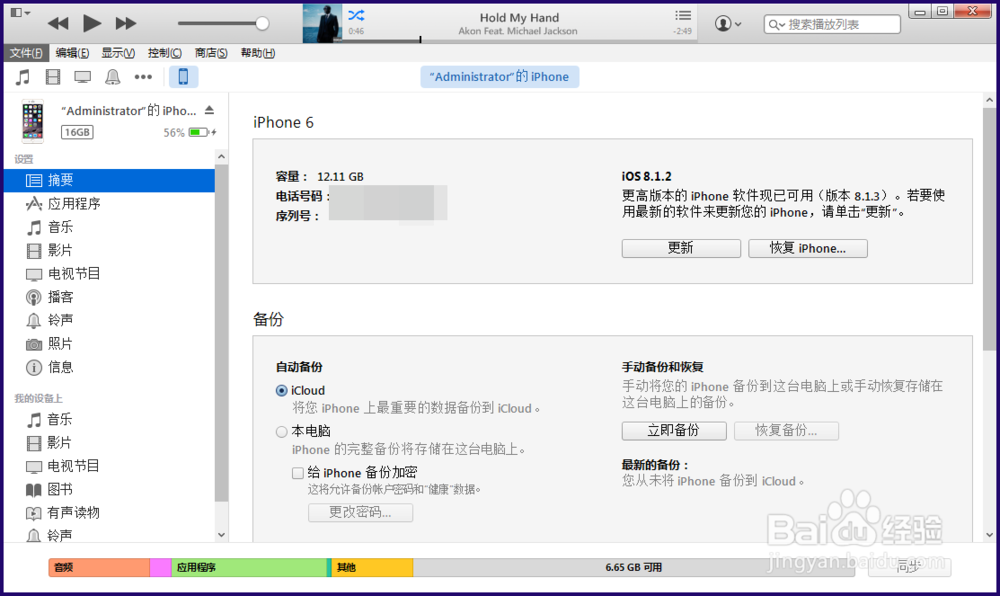
Task: Switch to Music library icon
Action: coord(23,77)
